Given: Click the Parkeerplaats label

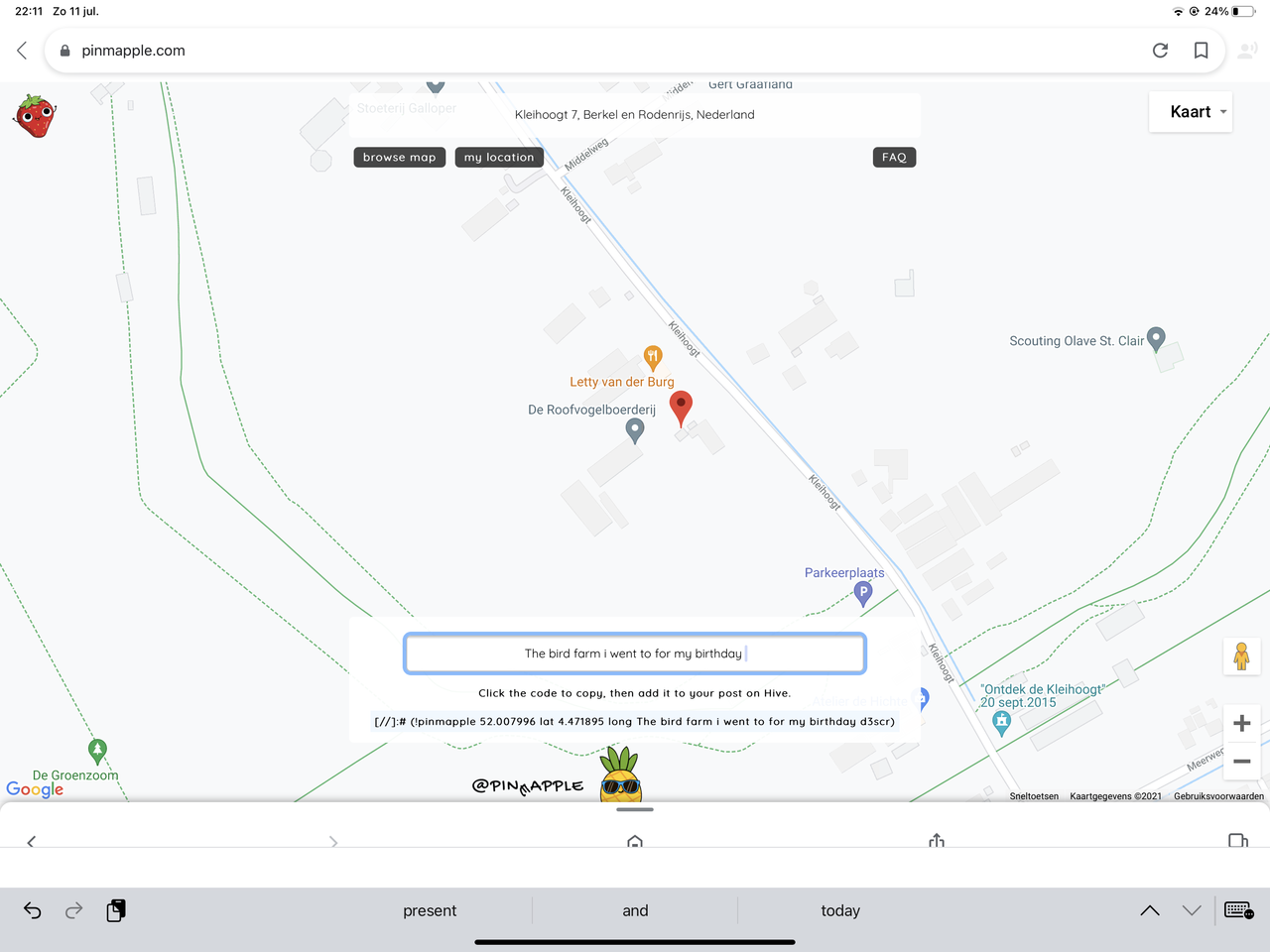Looking at the screenshot, I should pyautogui.click(x=844, y=572).
